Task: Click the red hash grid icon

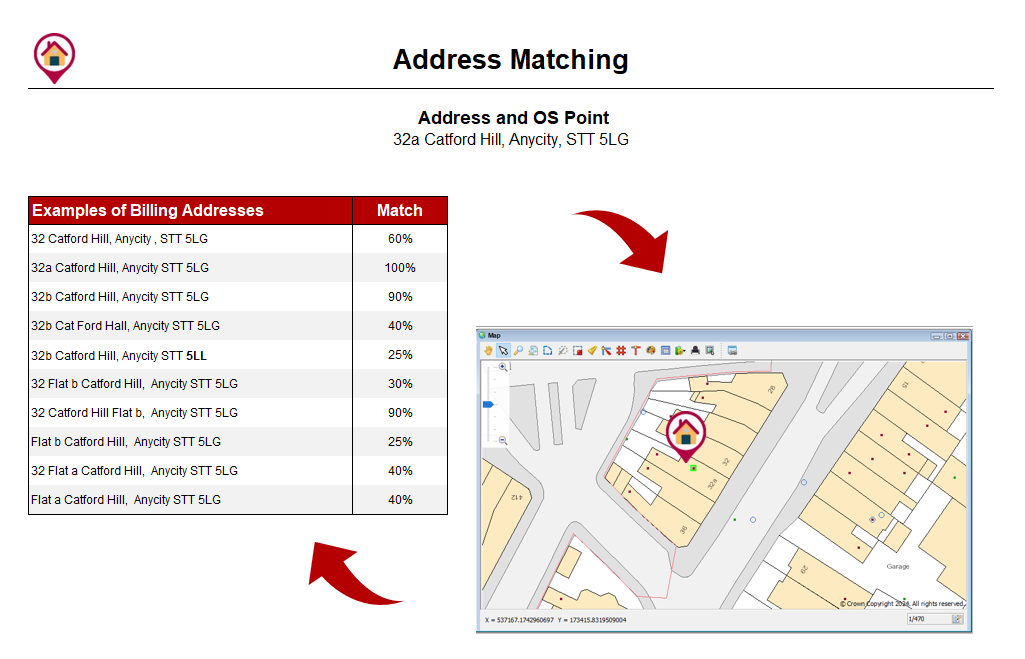Action: (620, 351)
